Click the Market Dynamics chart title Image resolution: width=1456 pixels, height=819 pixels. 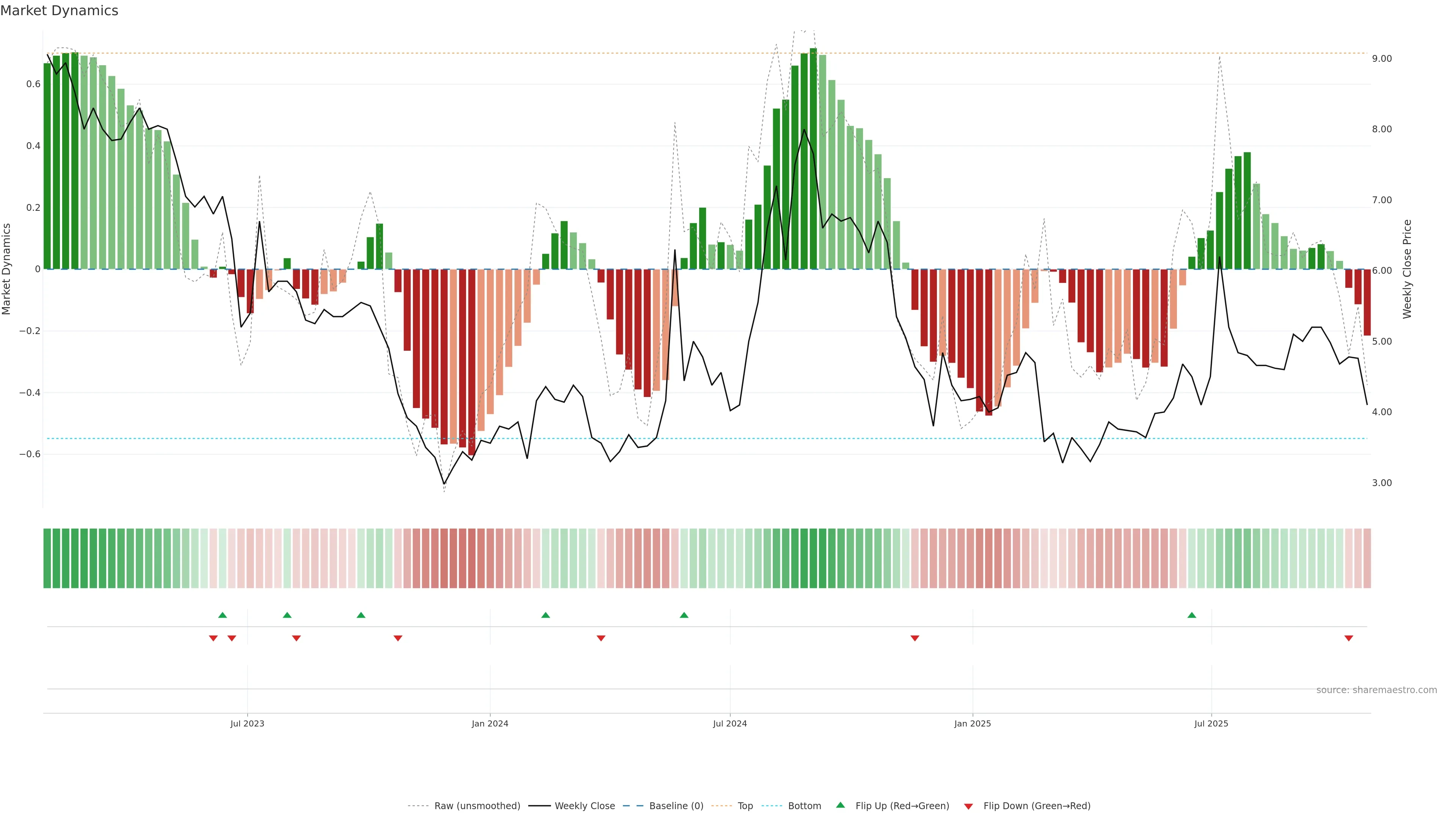(x=60, y=11)
